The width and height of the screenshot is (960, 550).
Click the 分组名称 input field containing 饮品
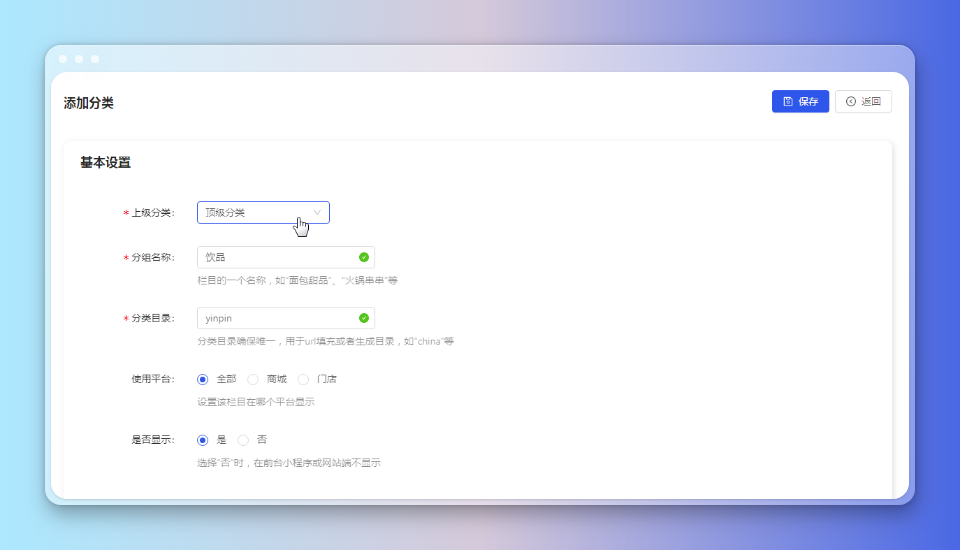tap(286, 257)
